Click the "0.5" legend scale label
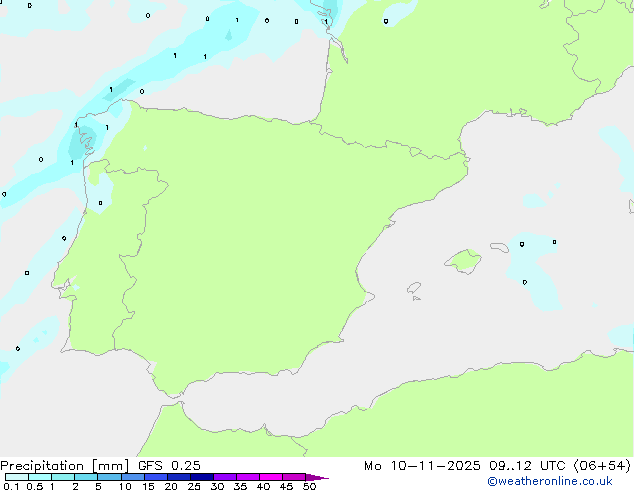Image resolution: width=634 pixels, height=490 pixels. 35,486
